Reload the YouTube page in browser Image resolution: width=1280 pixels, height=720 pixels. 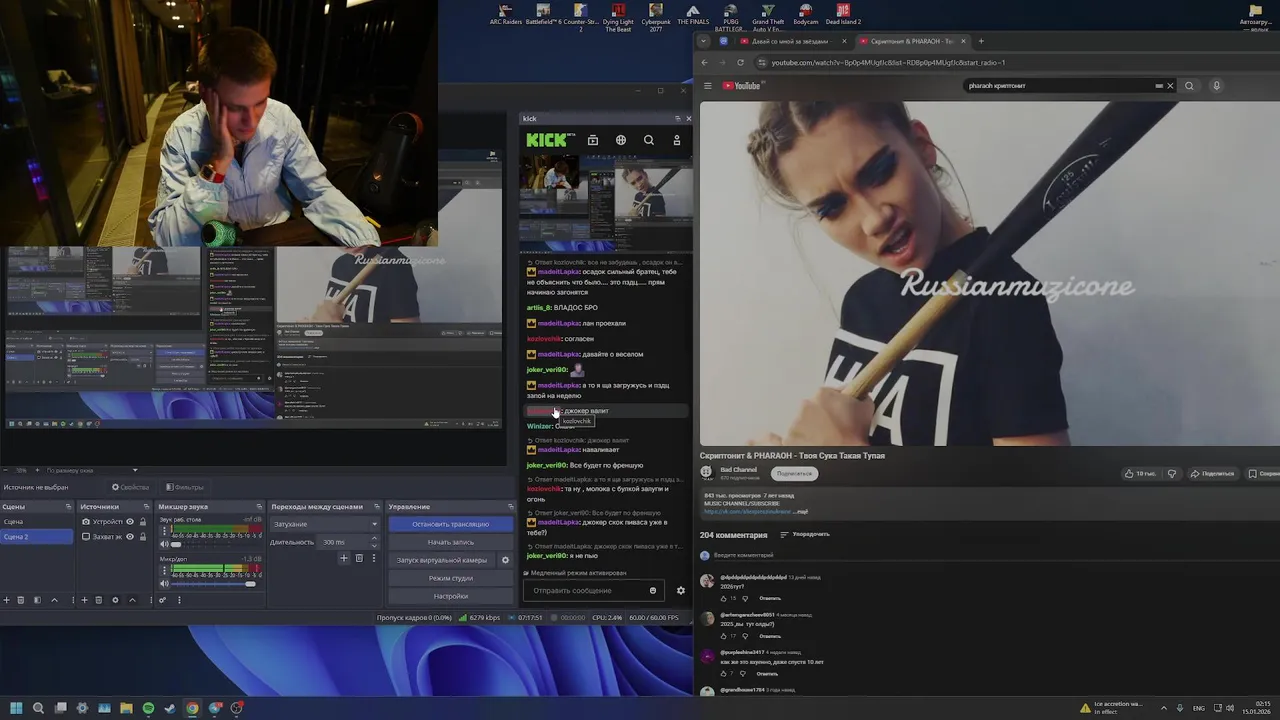(740, 62)
